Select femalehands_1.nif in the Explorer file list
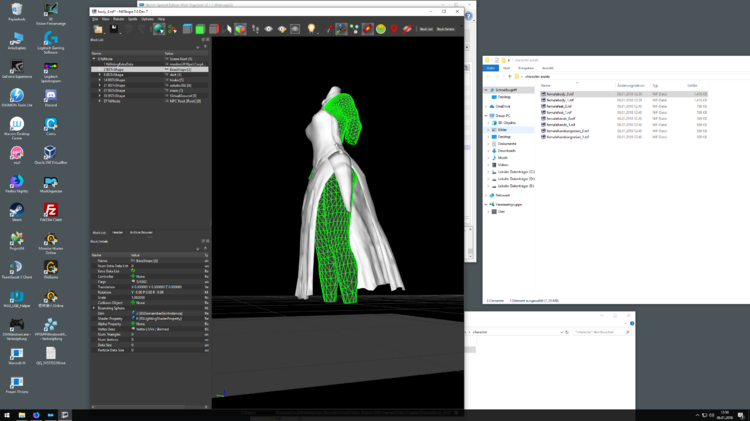Screen dimensions: 750x421 point(561,125)
